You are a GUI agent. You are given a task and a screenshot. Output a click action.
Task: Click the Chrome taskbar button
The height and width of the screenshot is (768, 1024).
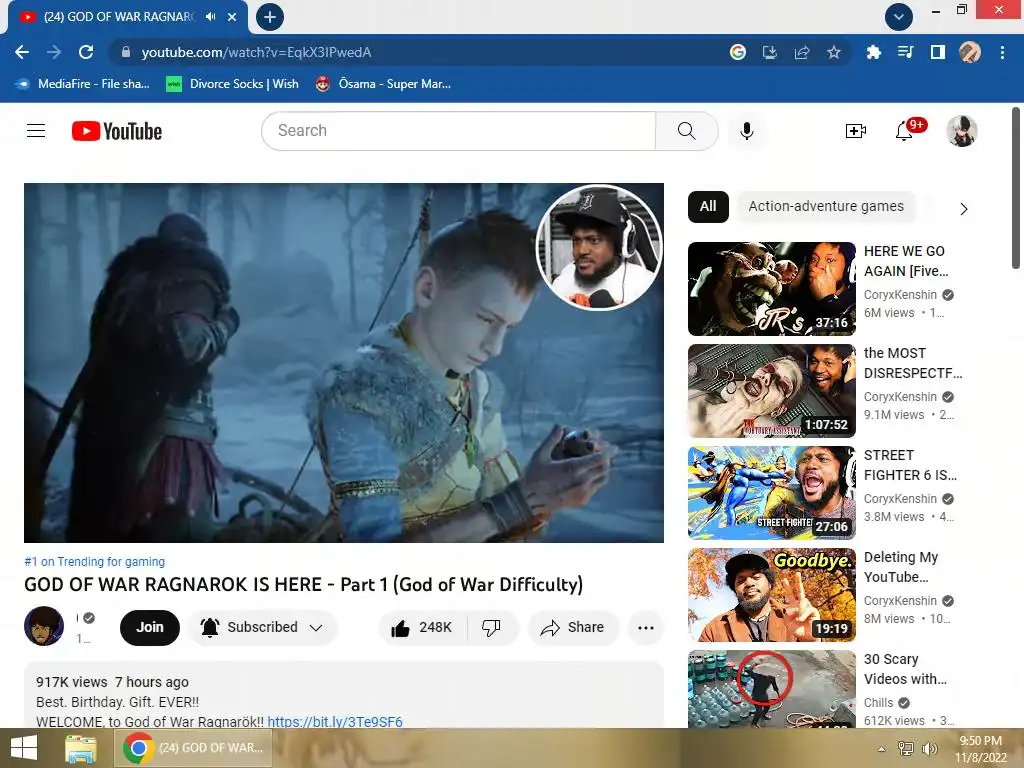193,748
